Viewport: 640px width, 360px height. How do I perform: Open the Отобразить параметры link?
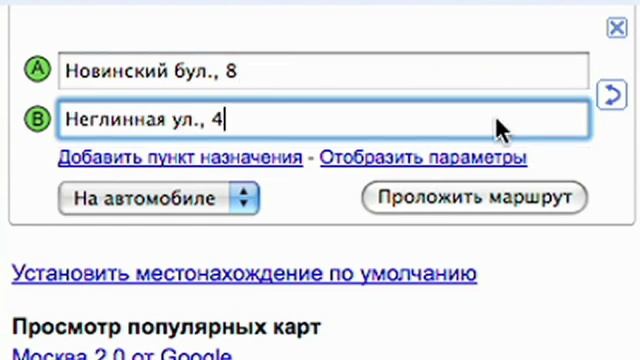pyautogui.click(x=423, y=158)
